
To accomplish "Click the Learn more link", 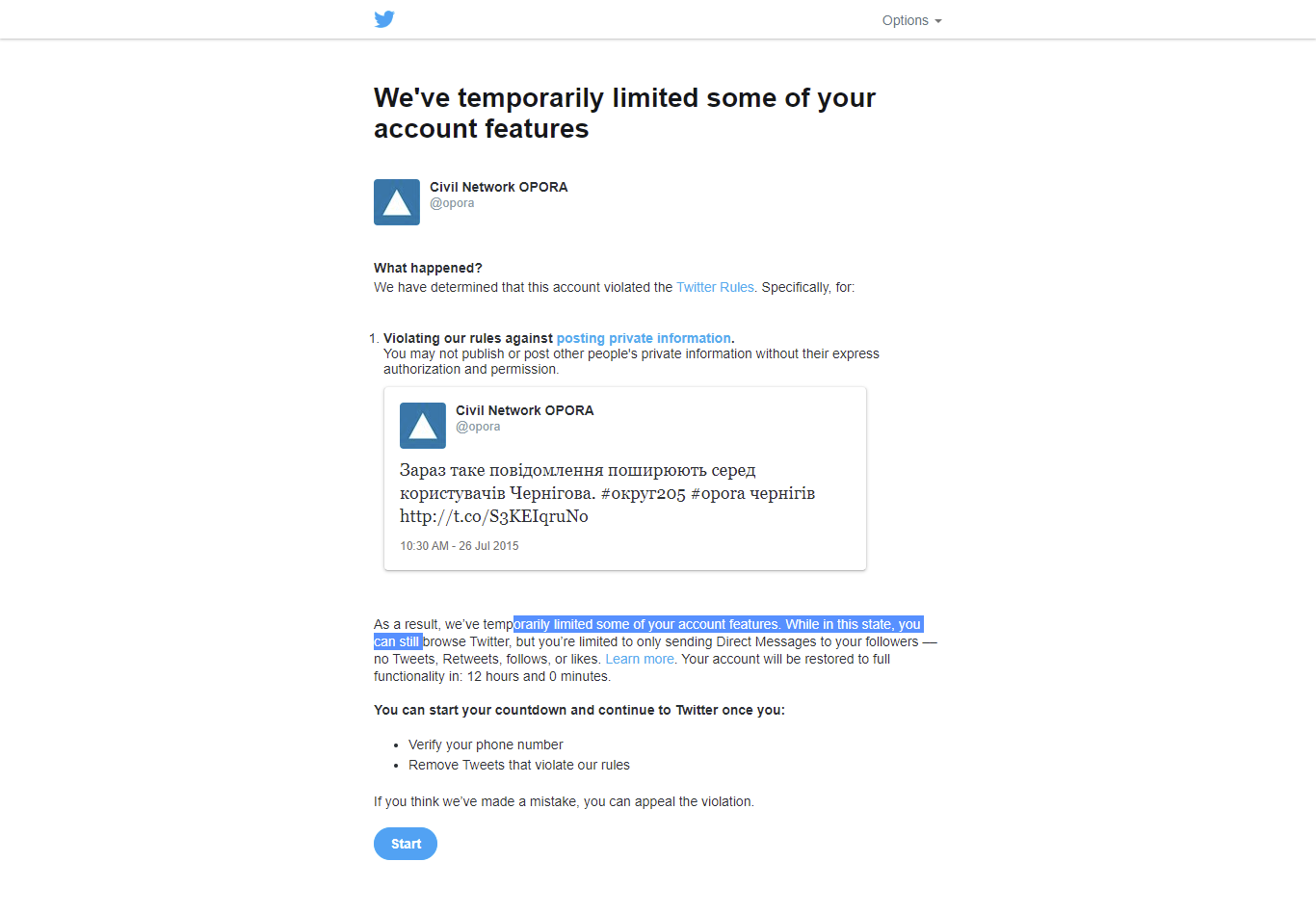I will (640, 659).
